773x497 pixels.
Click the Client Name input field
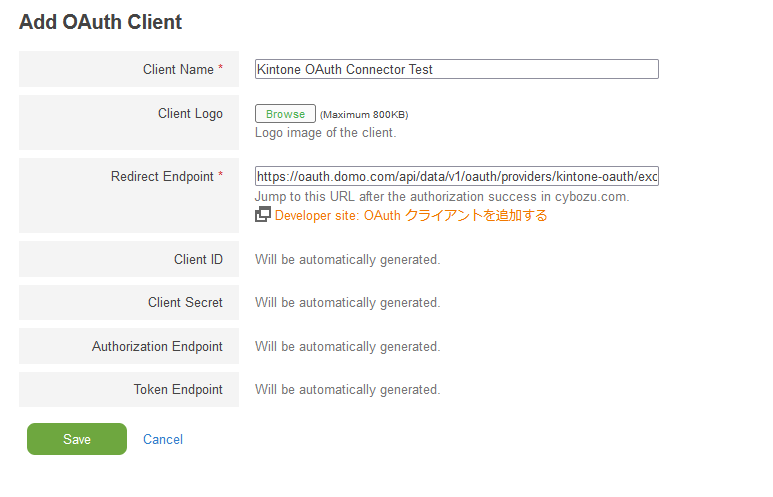point(457,69)
